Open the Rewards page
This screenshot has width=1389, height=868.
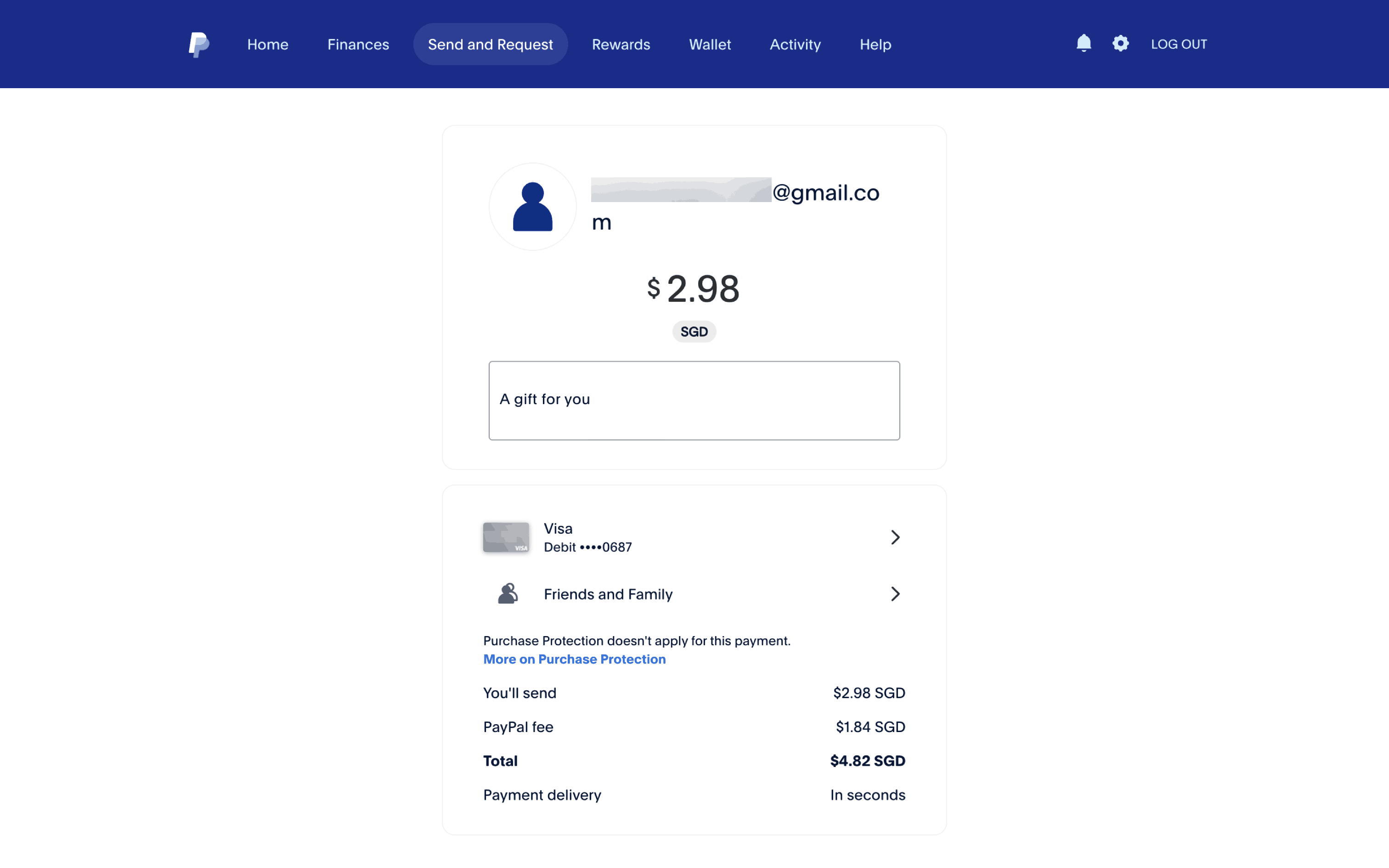tap(621, 44)
